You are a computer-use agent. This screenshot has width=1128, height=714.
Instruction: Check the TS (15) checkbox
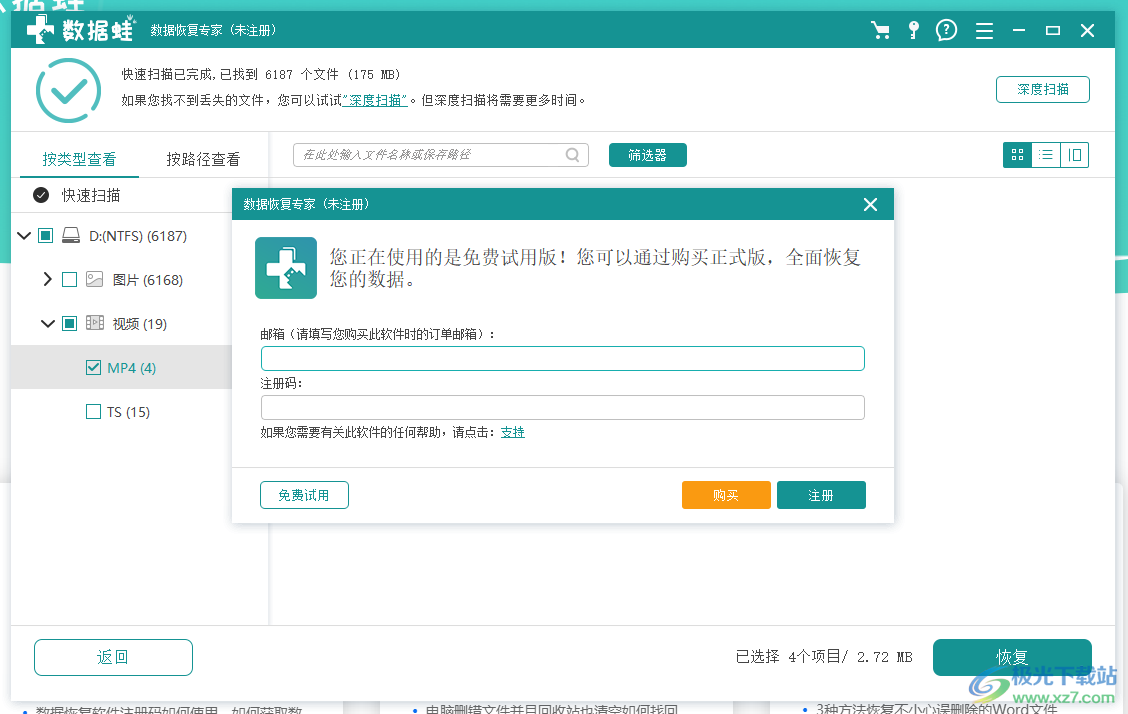[94, 411]
